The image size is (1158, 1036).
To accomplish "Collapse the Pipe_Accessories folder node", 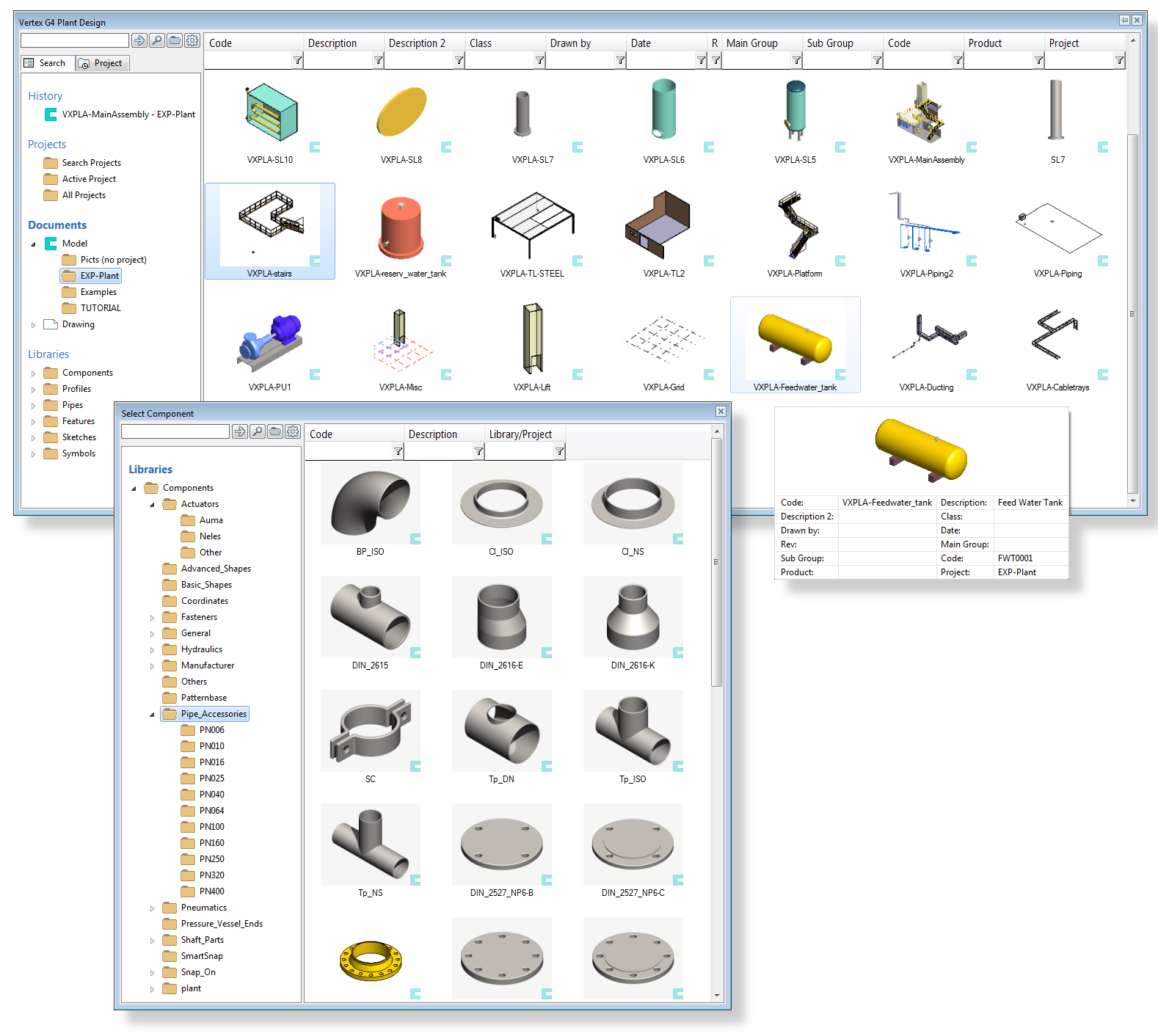I will [152, 715].
